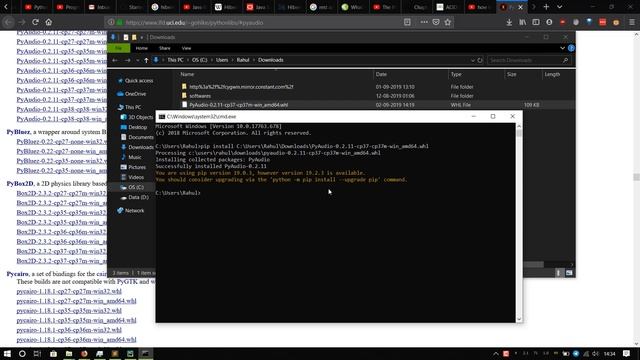This screenshot has height=360, width=640.
Task: Open page actions three-dot menu in address bar
Action: [x=424, y=22]
